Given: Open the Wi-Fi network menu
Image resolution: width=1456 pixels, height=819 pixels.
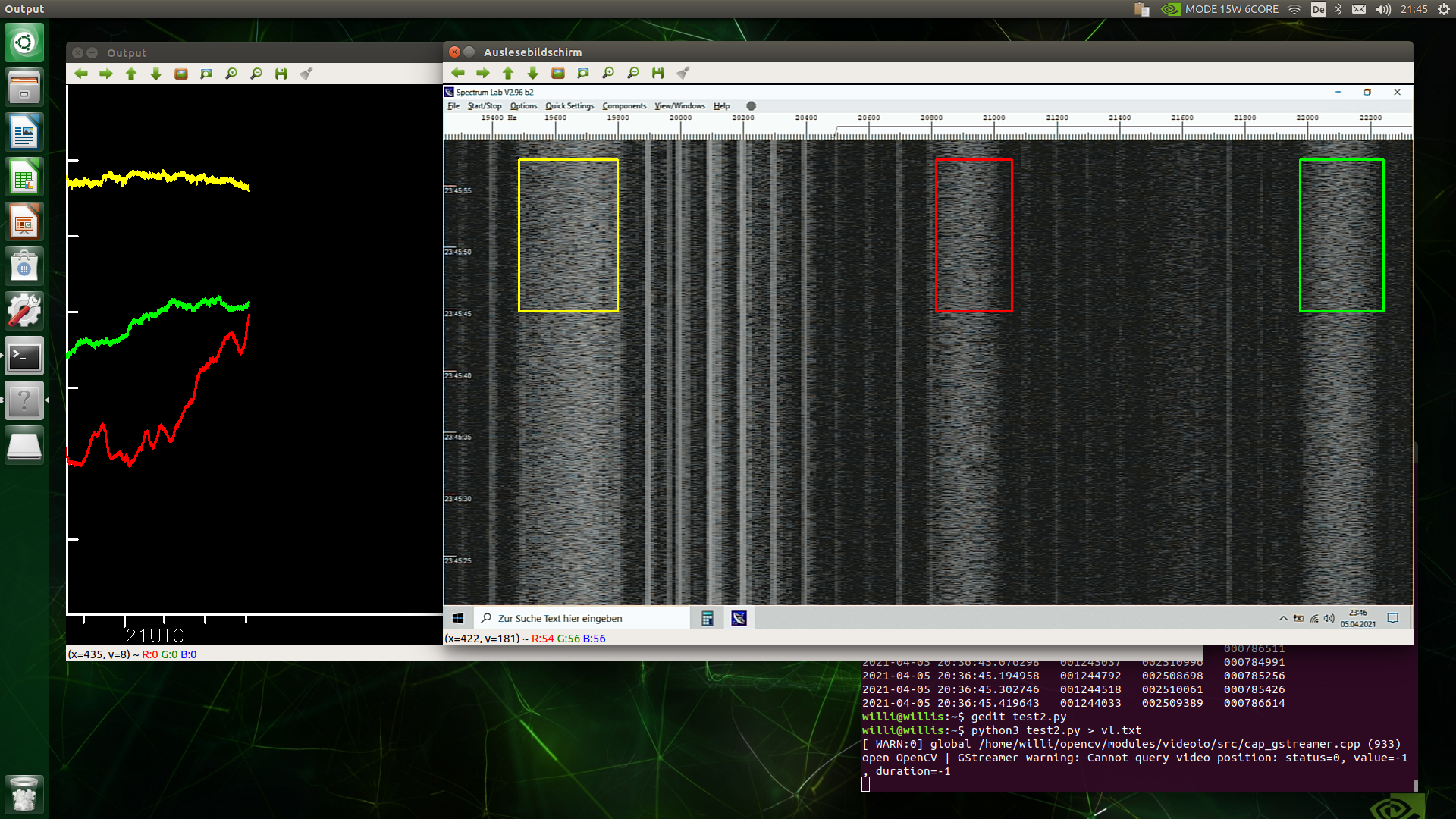Looking at the screenshot, I should (1294, 9).
